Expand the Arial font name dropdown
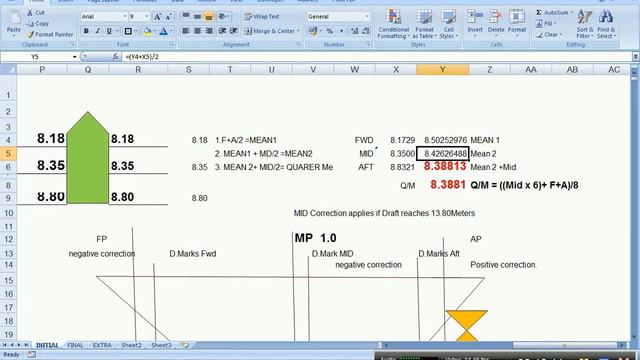The image size is (640, 360). pos(125,17)
